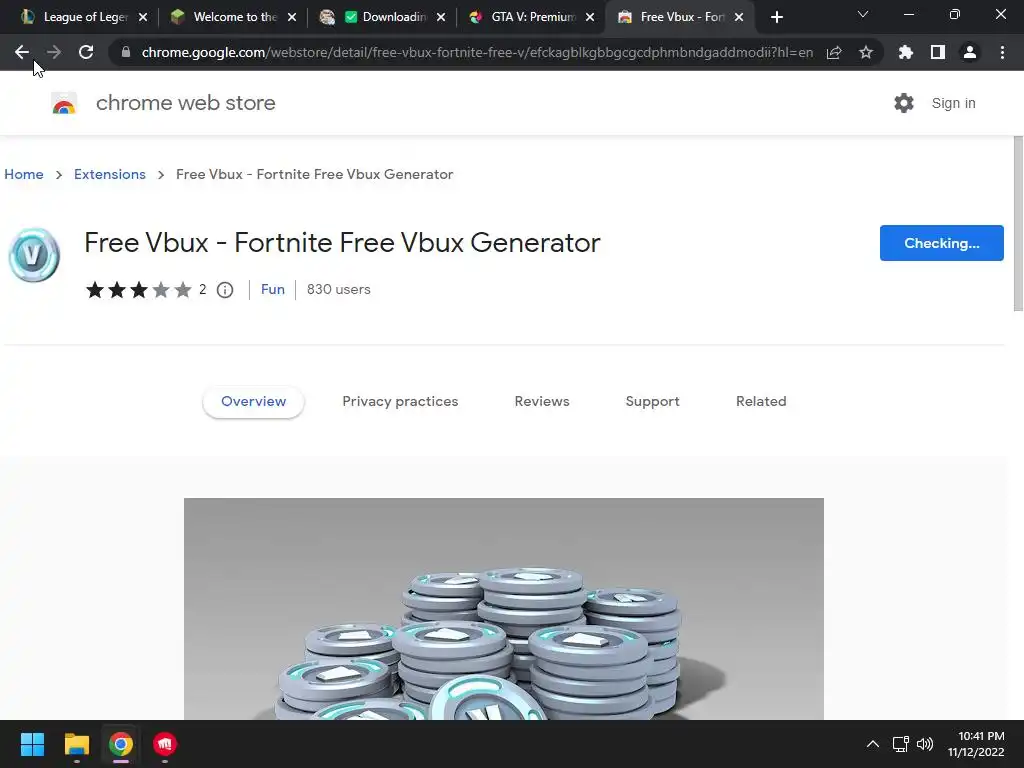This screenshot has width=1024, height=768.
Task: Close the League of Legends tab
Action: 143,17
